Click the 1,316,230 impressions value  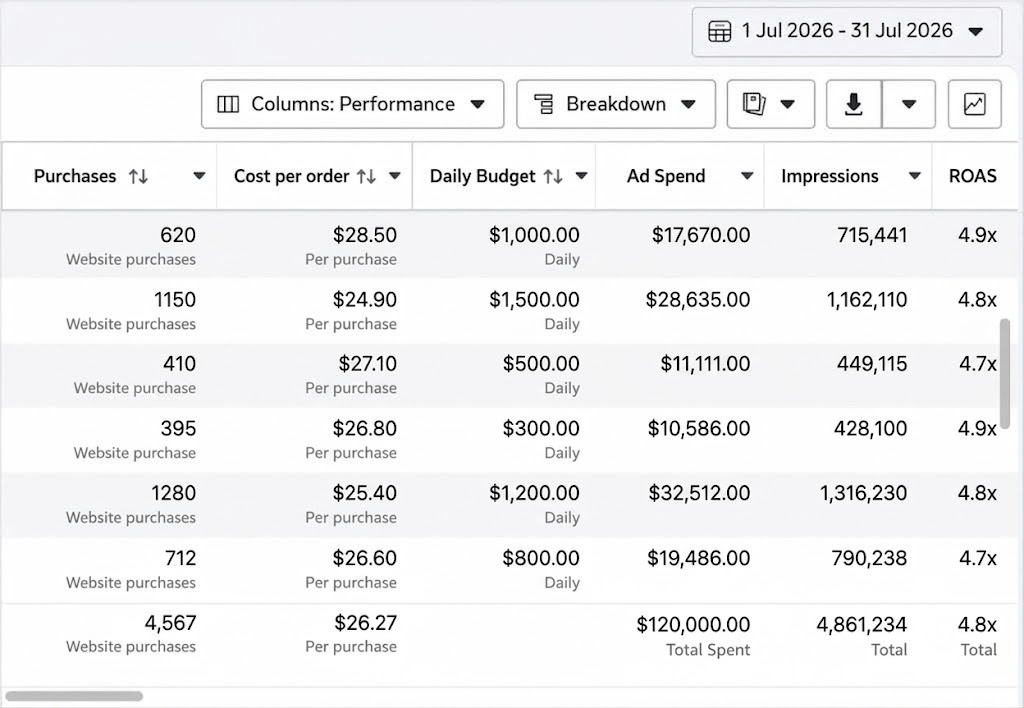pos(863,493)
